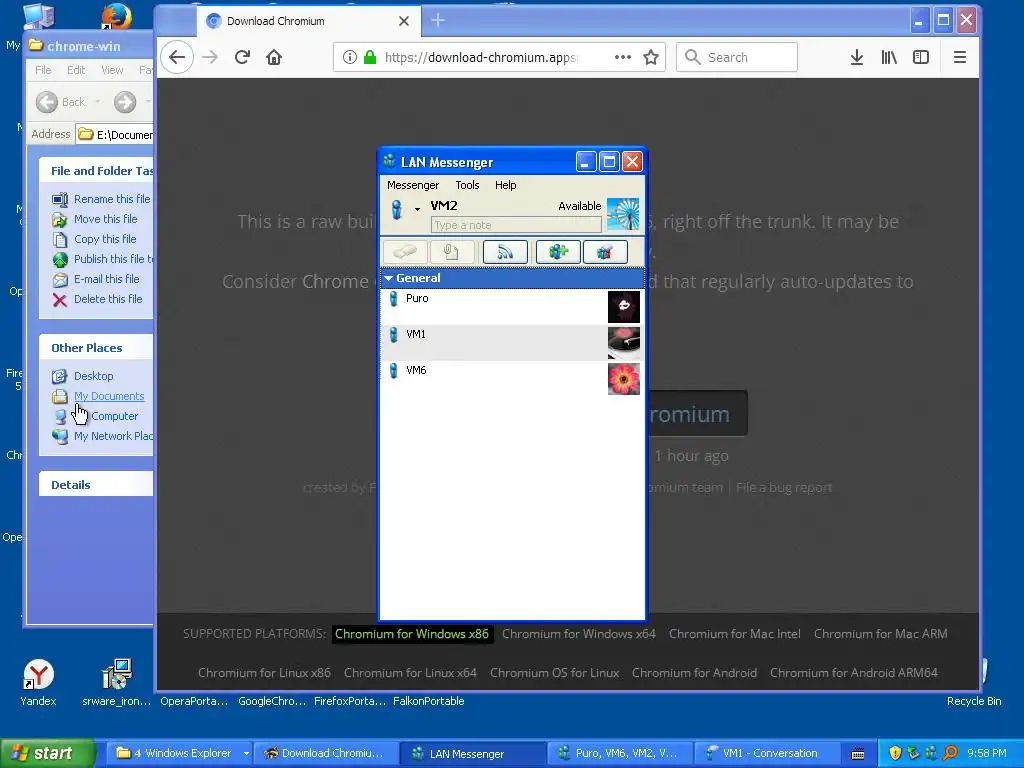The image size is (1024, 768).
Task: Open page actions three-dot menu
Action: (x=623, y=57)
